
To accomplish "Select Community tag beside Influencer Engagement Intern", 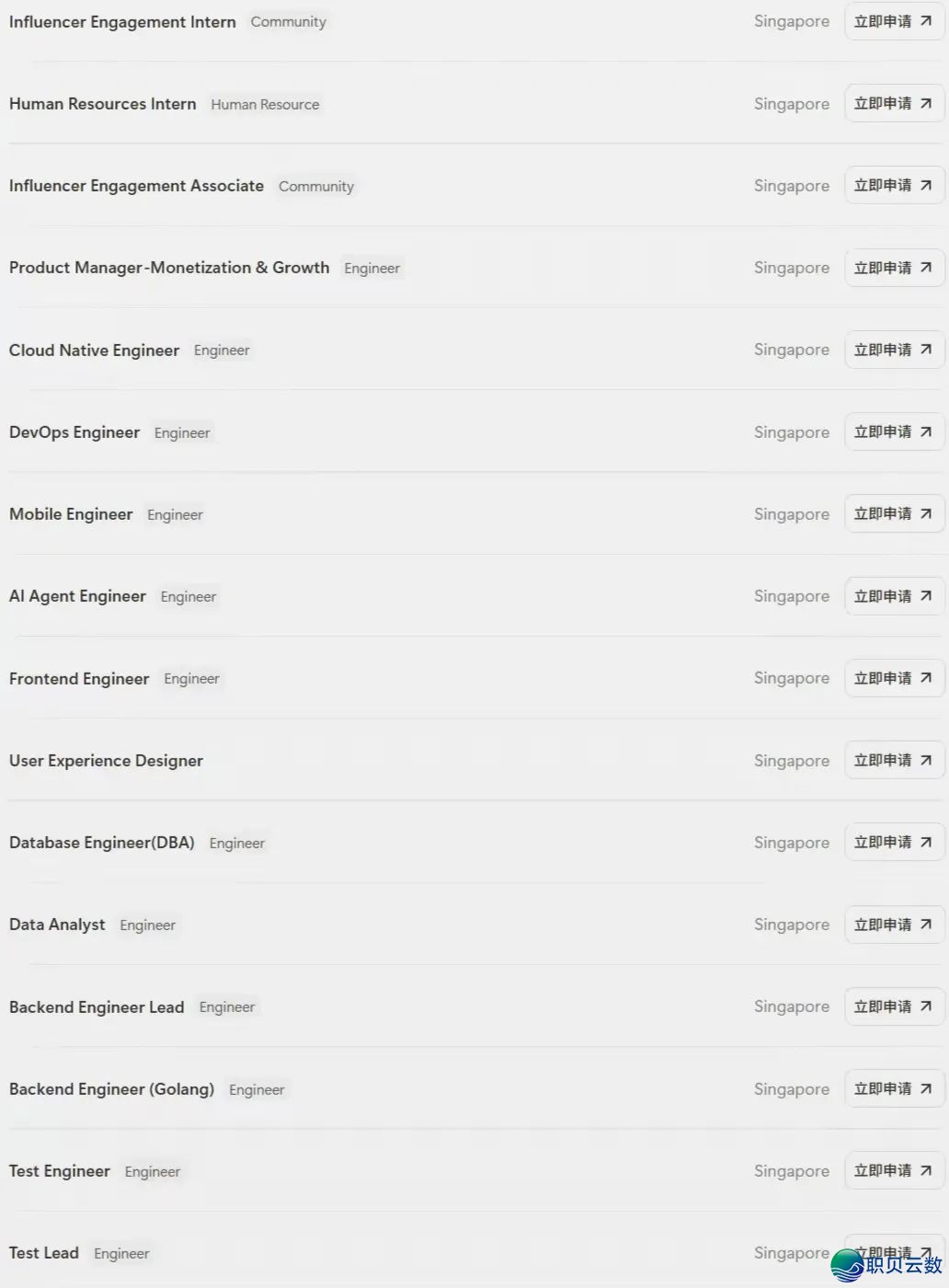I will click(x=289, y=22).
